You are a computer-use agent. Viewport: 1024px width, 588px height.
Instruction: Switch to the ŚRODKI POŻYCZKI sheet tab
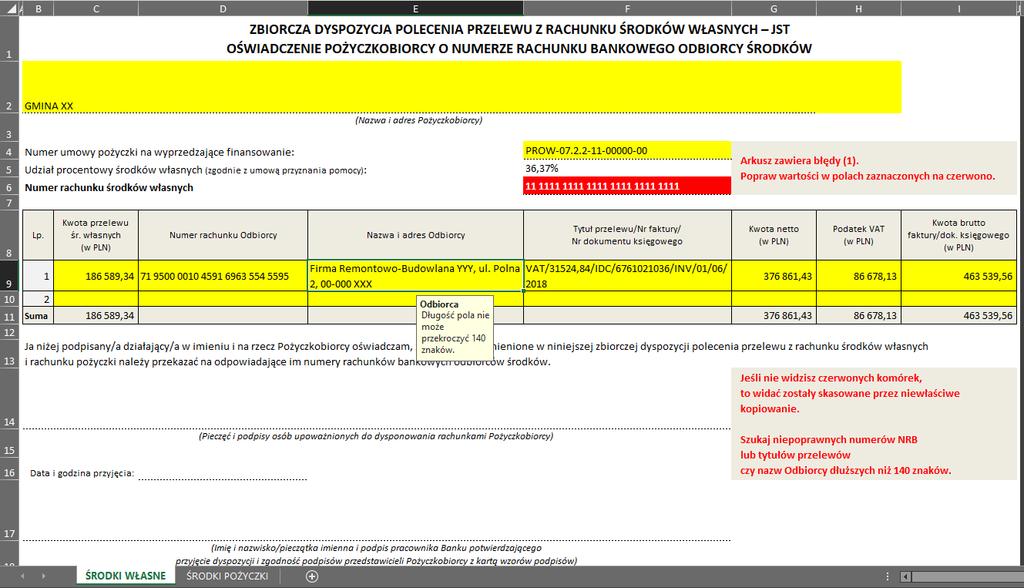click(227, 576)
